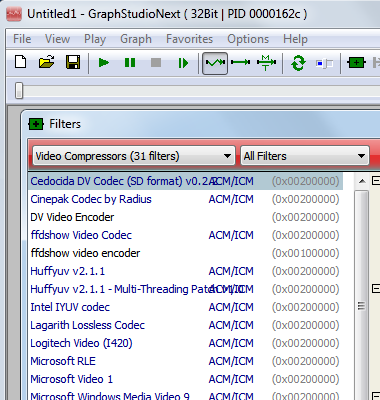This screenshot has width=380, height=400.
Task: Select Cedocida DV Codec filter row
Action: click(x=185, y=181)
